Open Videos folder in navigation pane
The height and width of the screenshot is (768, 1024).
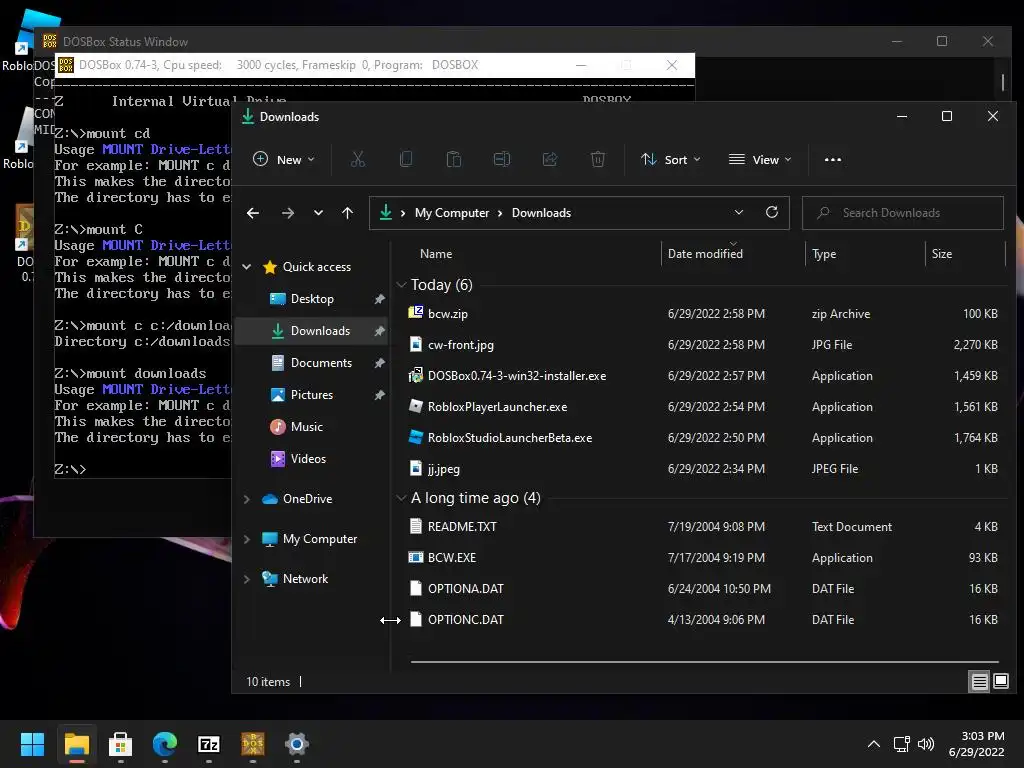(308, 458)
